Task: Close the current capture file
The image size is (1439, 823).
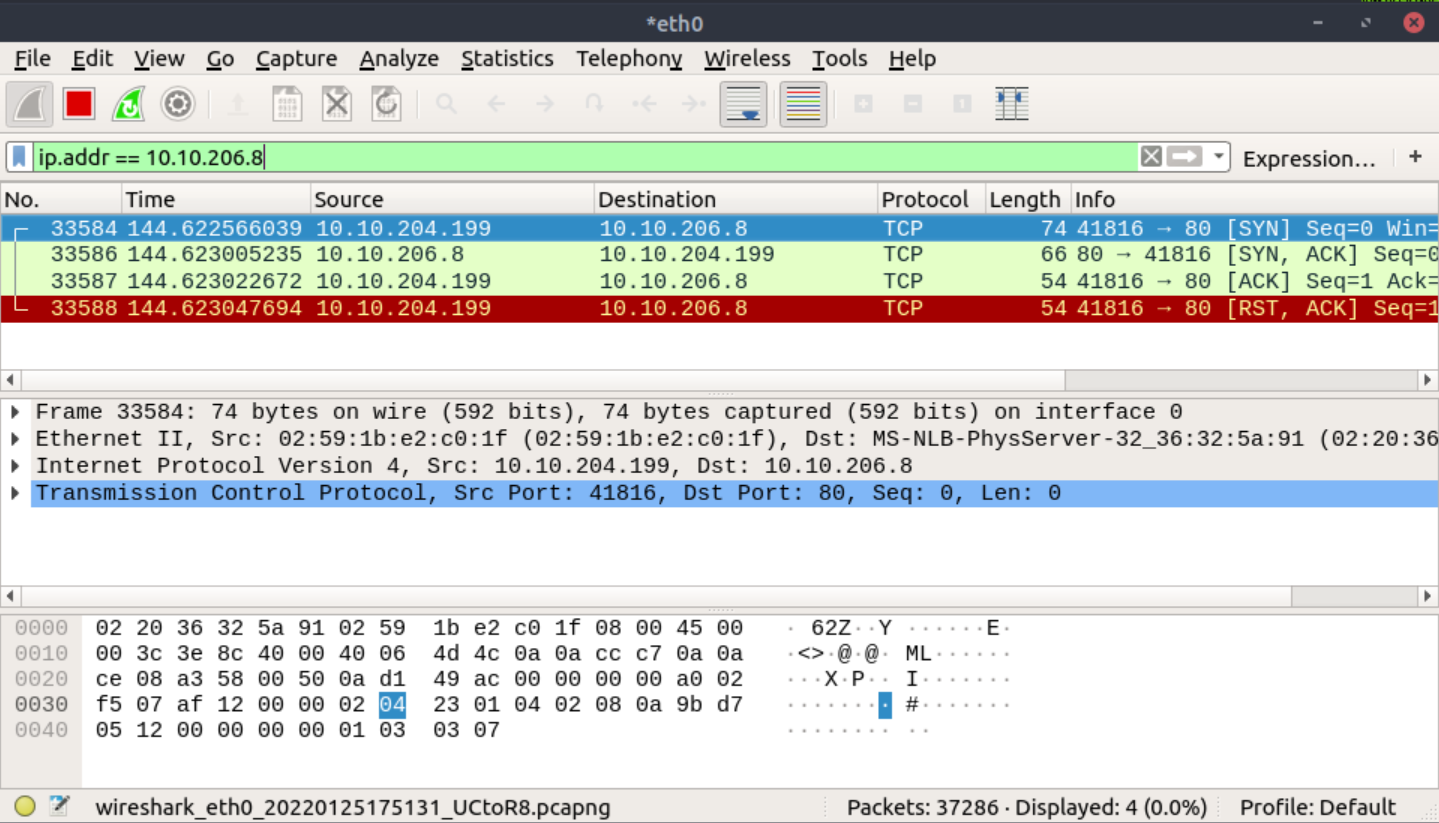Action: [337, 103]
